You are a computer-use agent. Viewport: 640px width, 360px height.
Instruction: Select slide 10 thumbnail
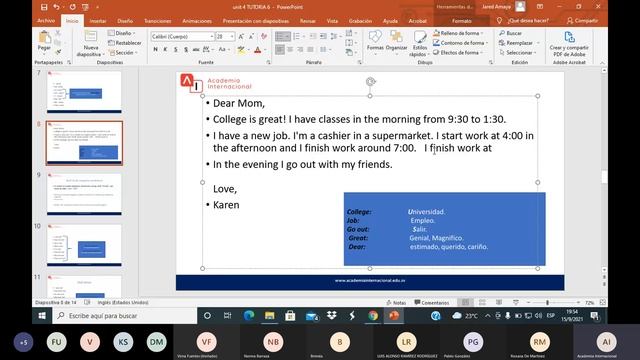click(x=84, y=245)
